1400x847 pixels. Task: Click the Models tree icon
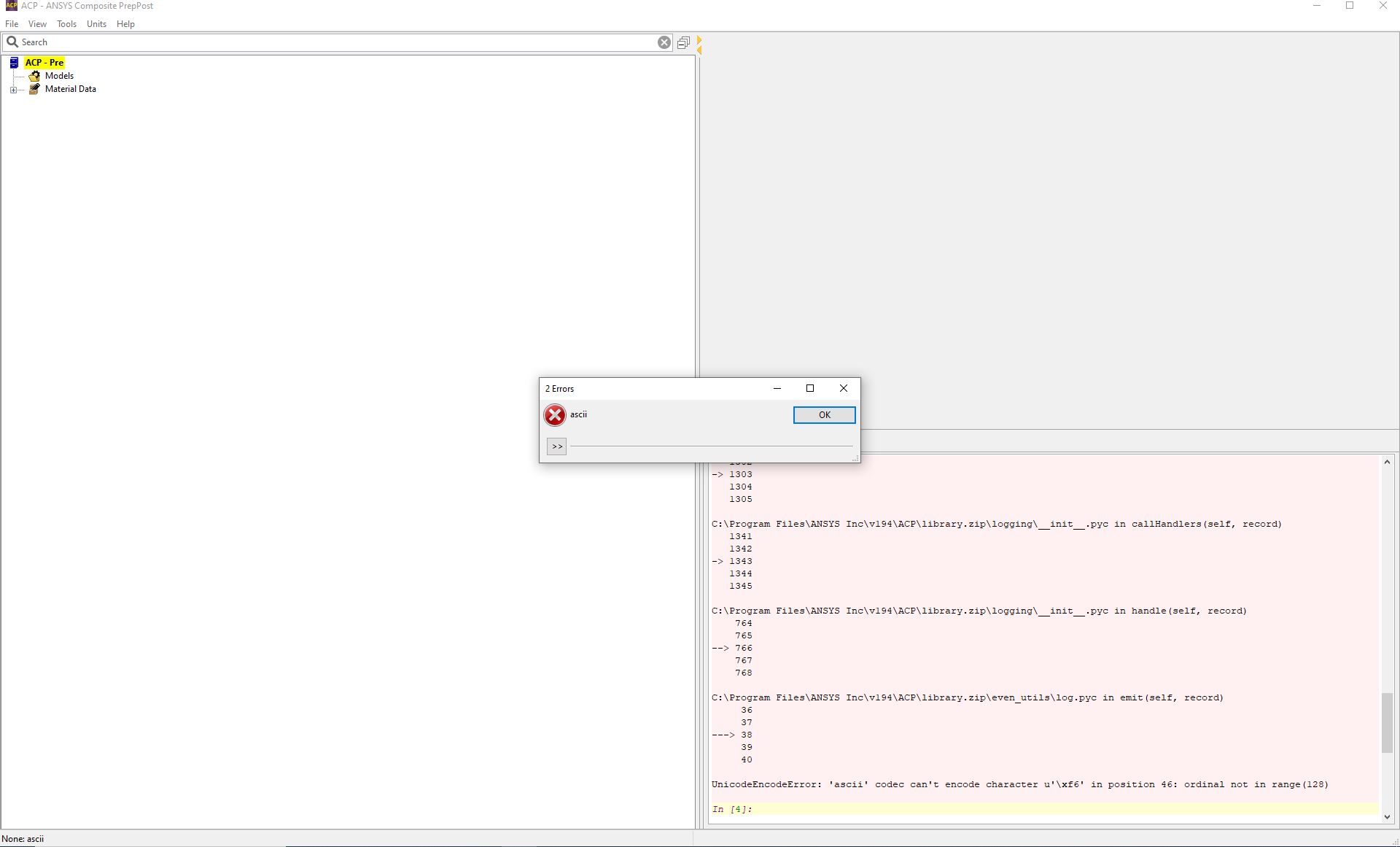[x=34, y=76]
